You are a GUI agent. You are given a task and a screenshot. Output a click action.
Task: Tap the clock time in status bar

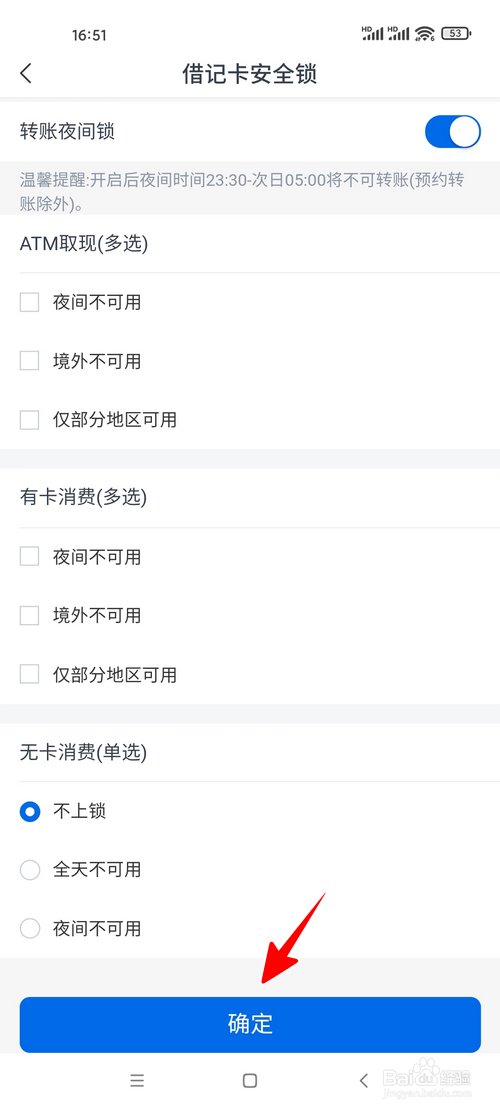pos(89,35)
